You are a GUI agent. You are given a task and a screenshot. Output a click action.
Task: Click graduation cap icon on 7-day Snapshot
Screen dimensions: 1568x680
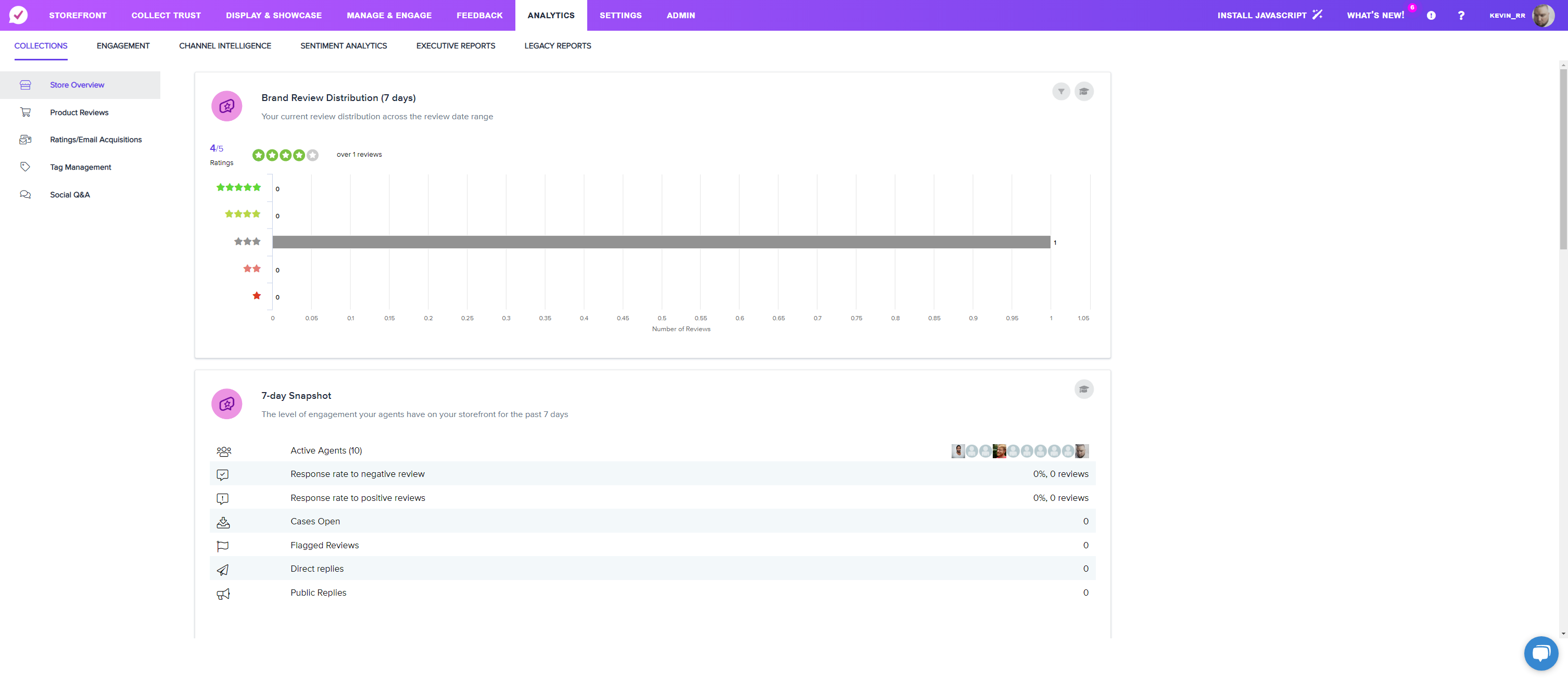click(x=1083, y=389)
